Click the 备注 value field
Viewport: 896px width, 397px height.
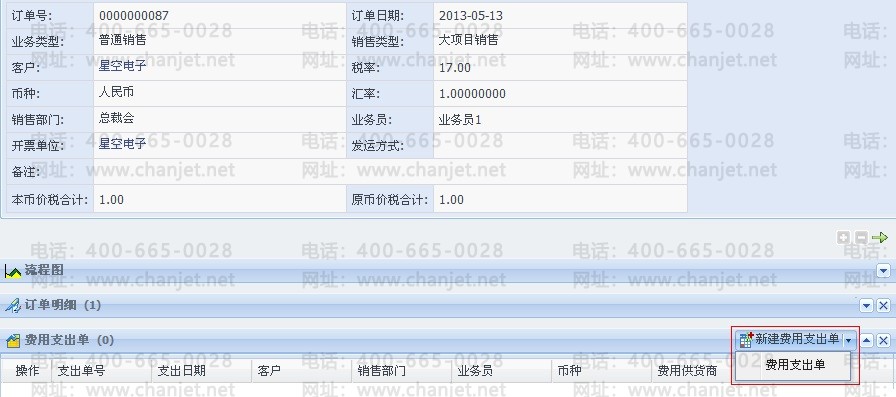click(390, 171)
